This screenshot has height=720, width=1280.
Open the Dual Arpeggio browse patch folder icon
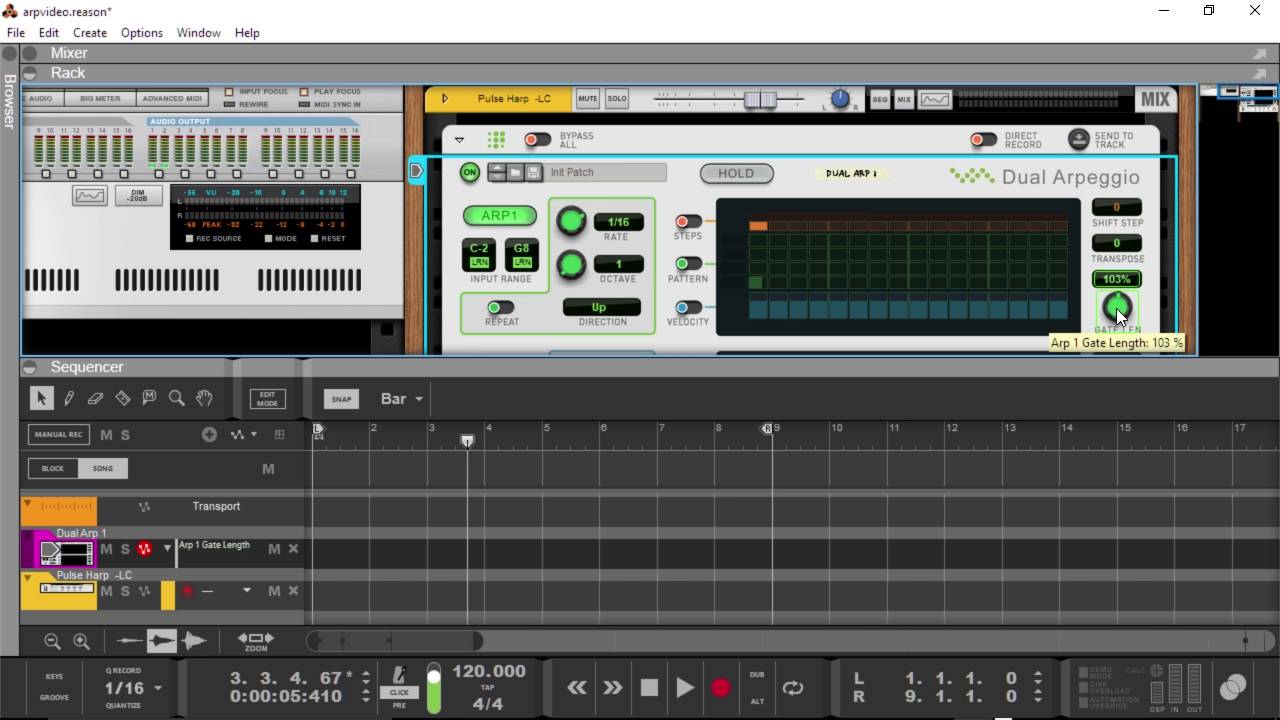tap(515, 172)
